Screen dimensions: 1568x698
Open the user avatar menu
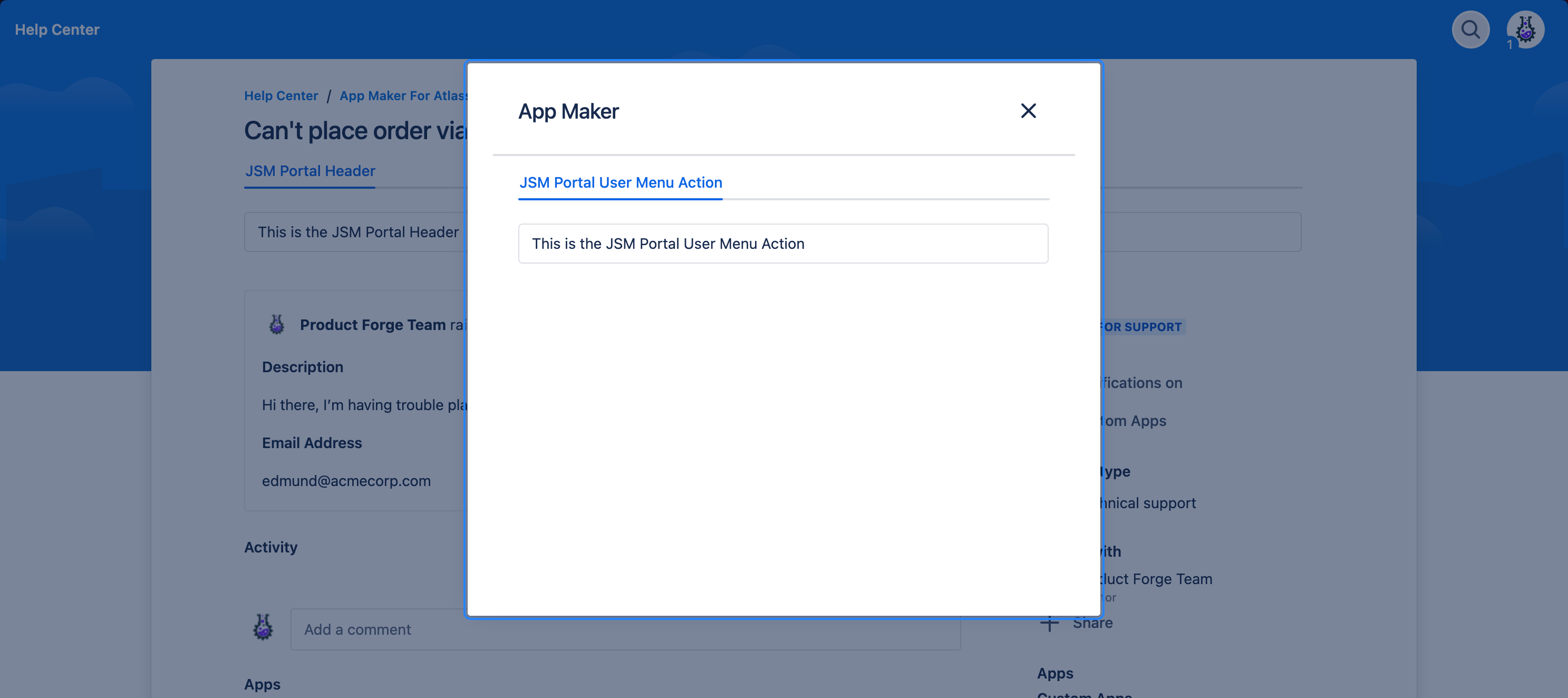(1525, 29)
